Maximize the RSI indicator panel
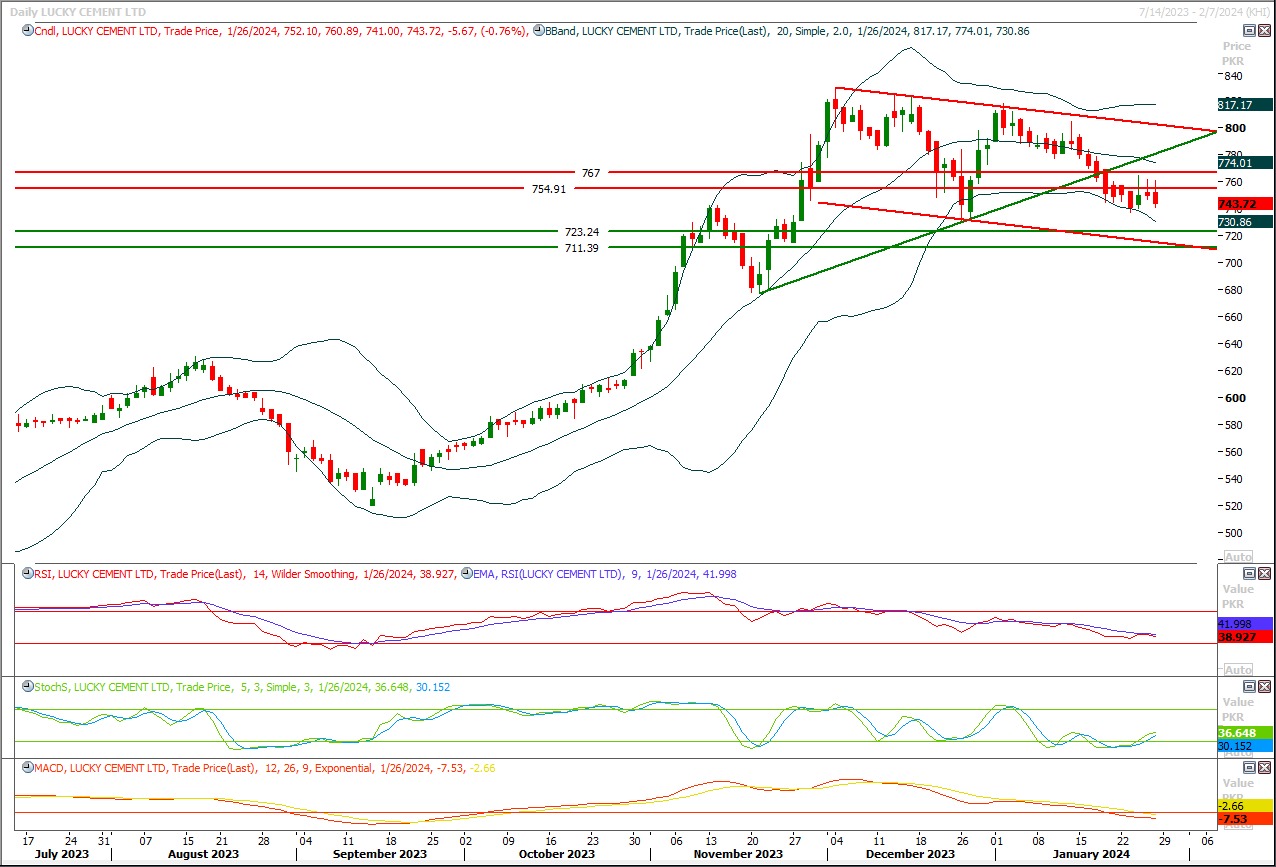Screen dimensions: 1276x867 point(1249,573)
